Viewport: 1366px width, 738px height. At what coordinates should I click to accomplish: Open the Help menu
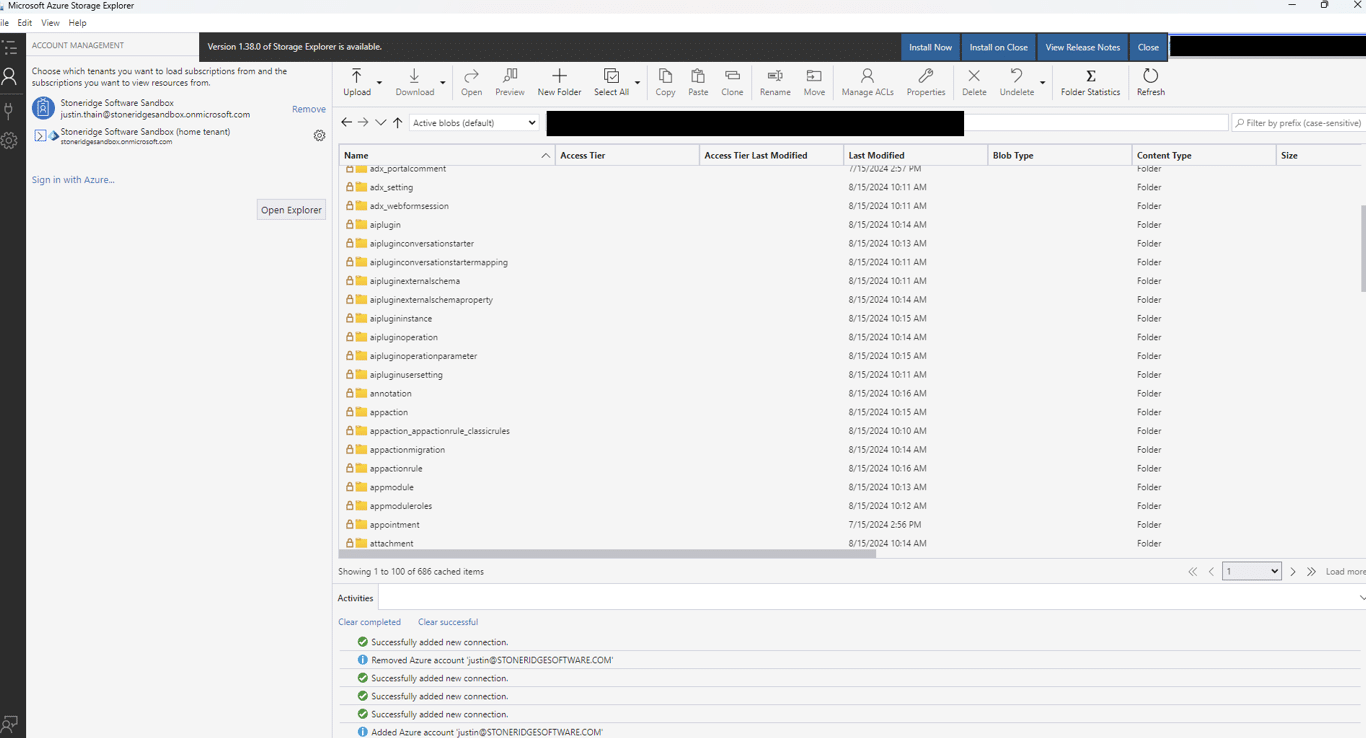click(x=77, y=23)
